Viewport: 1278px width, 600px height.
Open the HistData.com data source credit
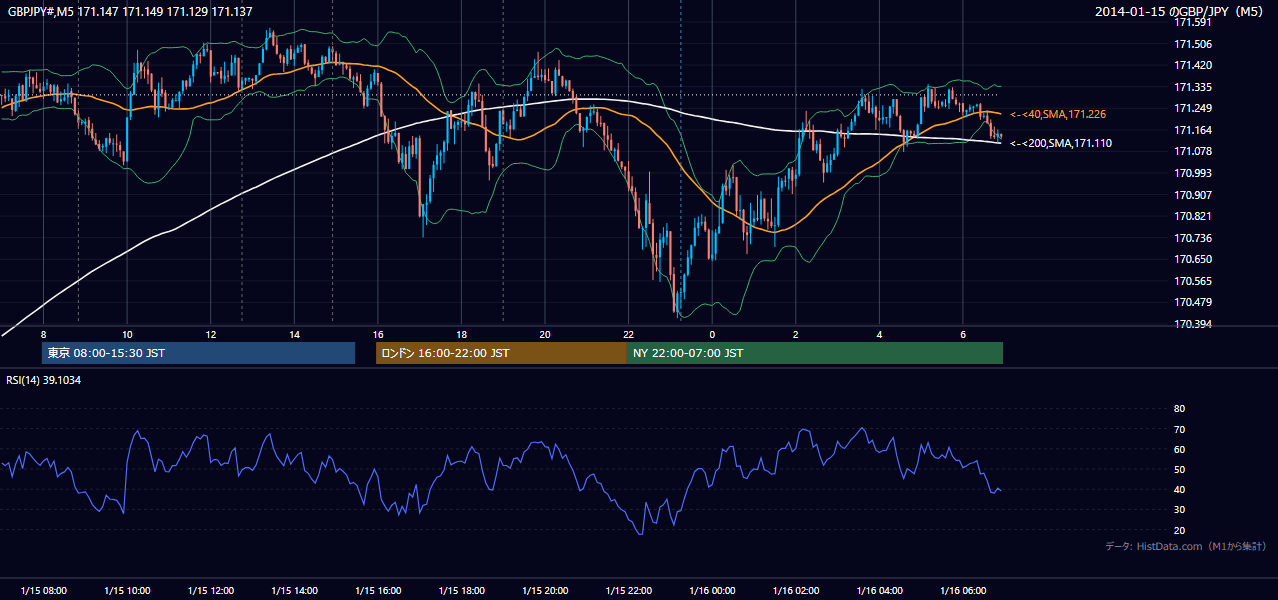1185,547
